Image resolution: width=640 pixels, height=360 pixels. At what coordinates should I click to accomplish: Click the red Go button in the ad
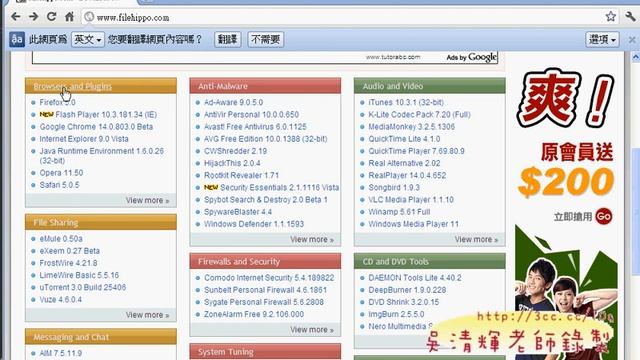pyautogui.click(x=604, y=216)
